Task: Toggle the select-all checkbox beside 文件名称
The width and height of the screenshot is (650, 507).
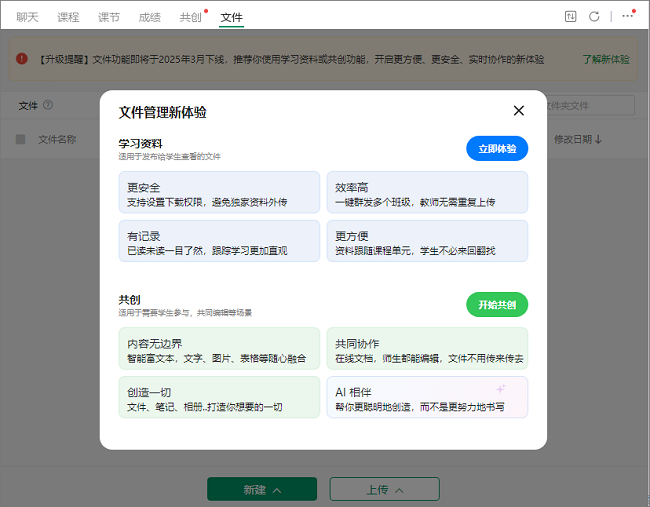Action: tap(21, 139)
